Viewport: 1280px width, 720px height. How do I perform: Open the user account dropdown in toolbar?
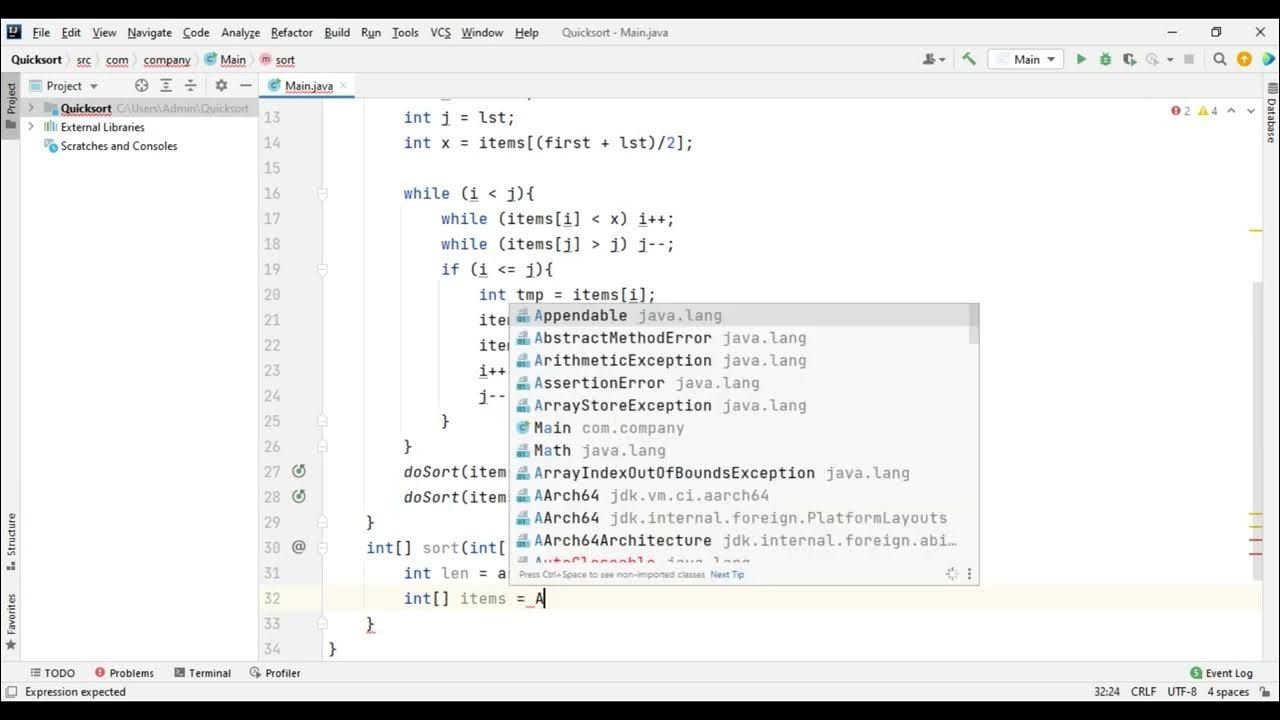(934, 59)
